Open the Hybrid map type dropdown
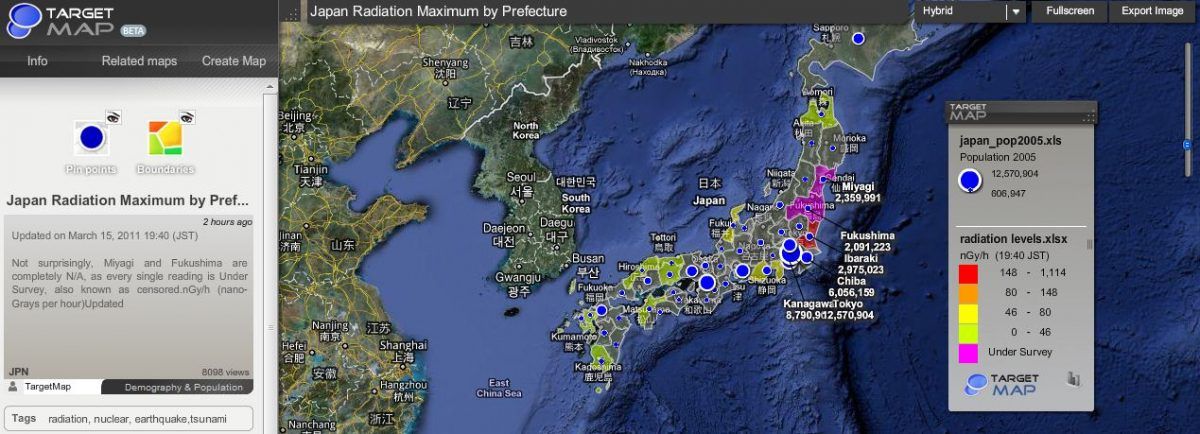The height and width of the screenshot is (434, 1200). 972,11
